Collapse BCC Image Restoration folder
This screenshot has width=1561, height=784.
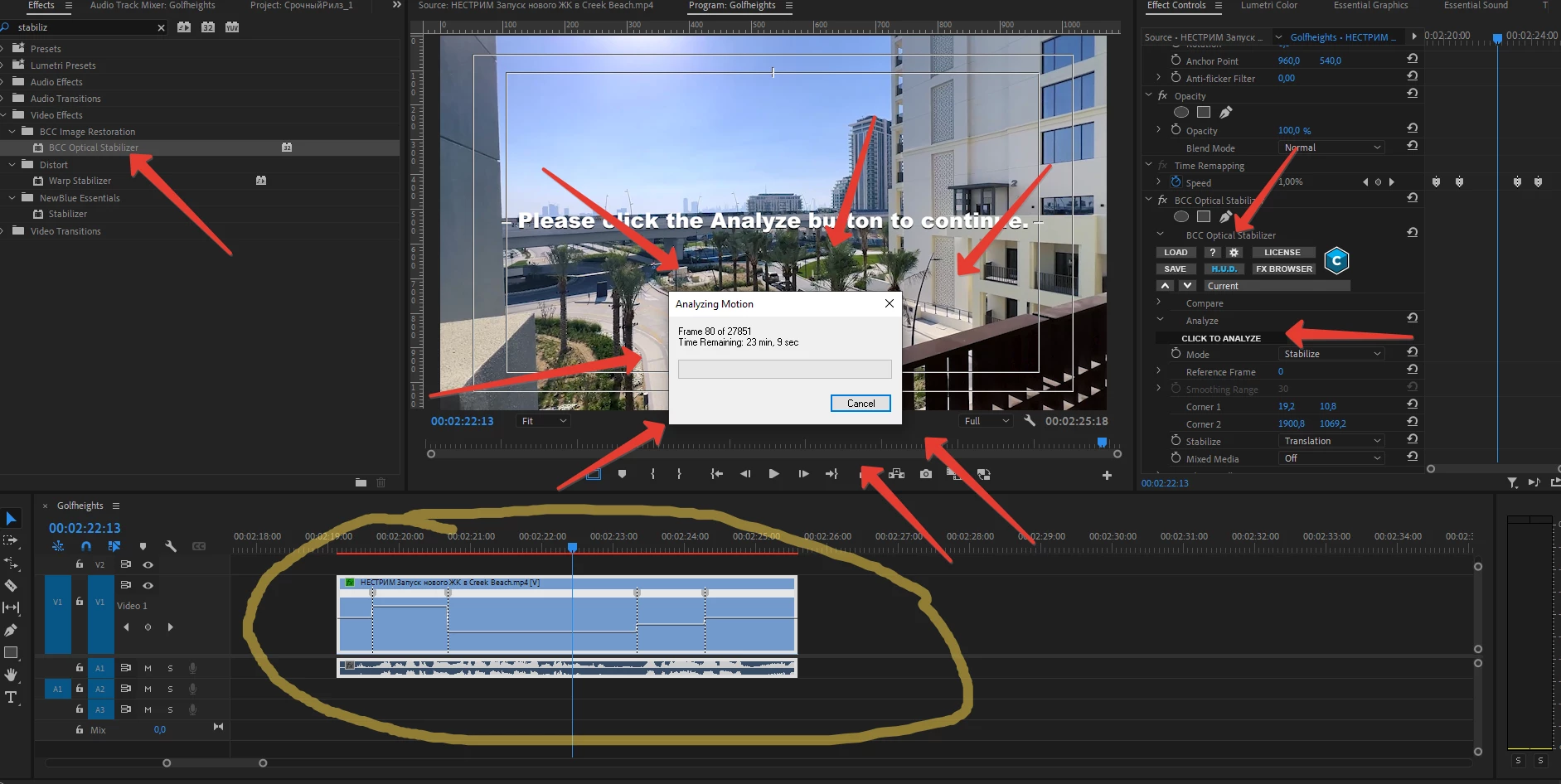(12, 131)
